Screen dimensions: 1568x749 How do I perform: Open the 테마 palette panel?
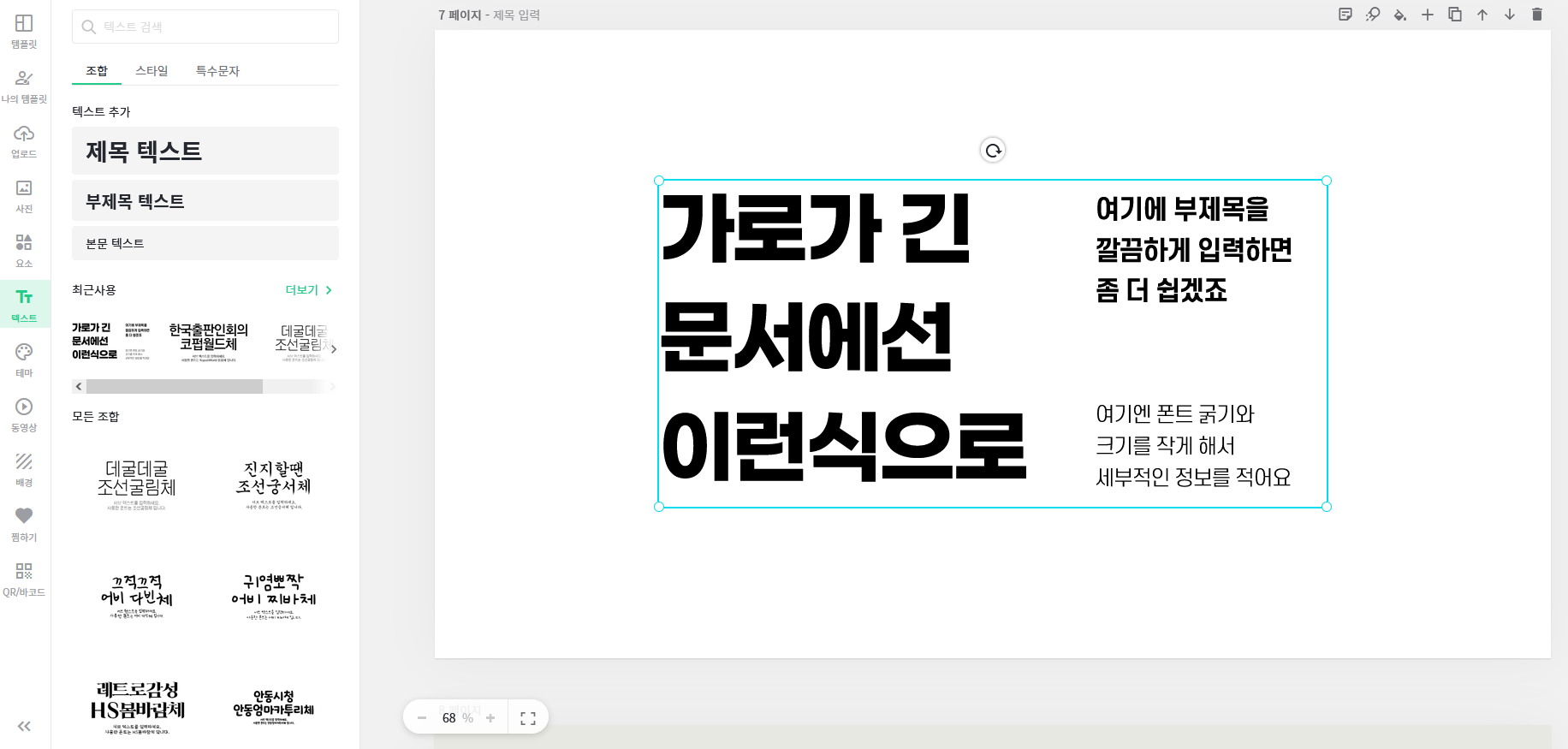click(24, 360)
